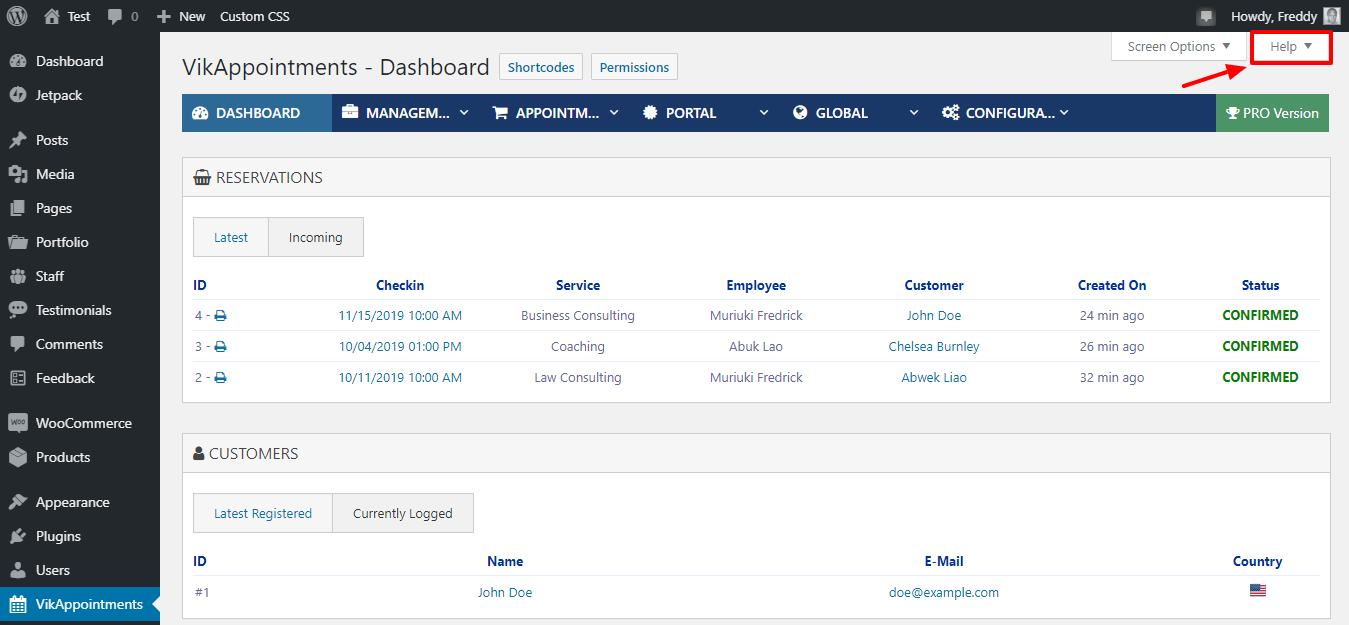
Task: Click the Permissions button
Action: pyautogui.click(x=634, y=67)
